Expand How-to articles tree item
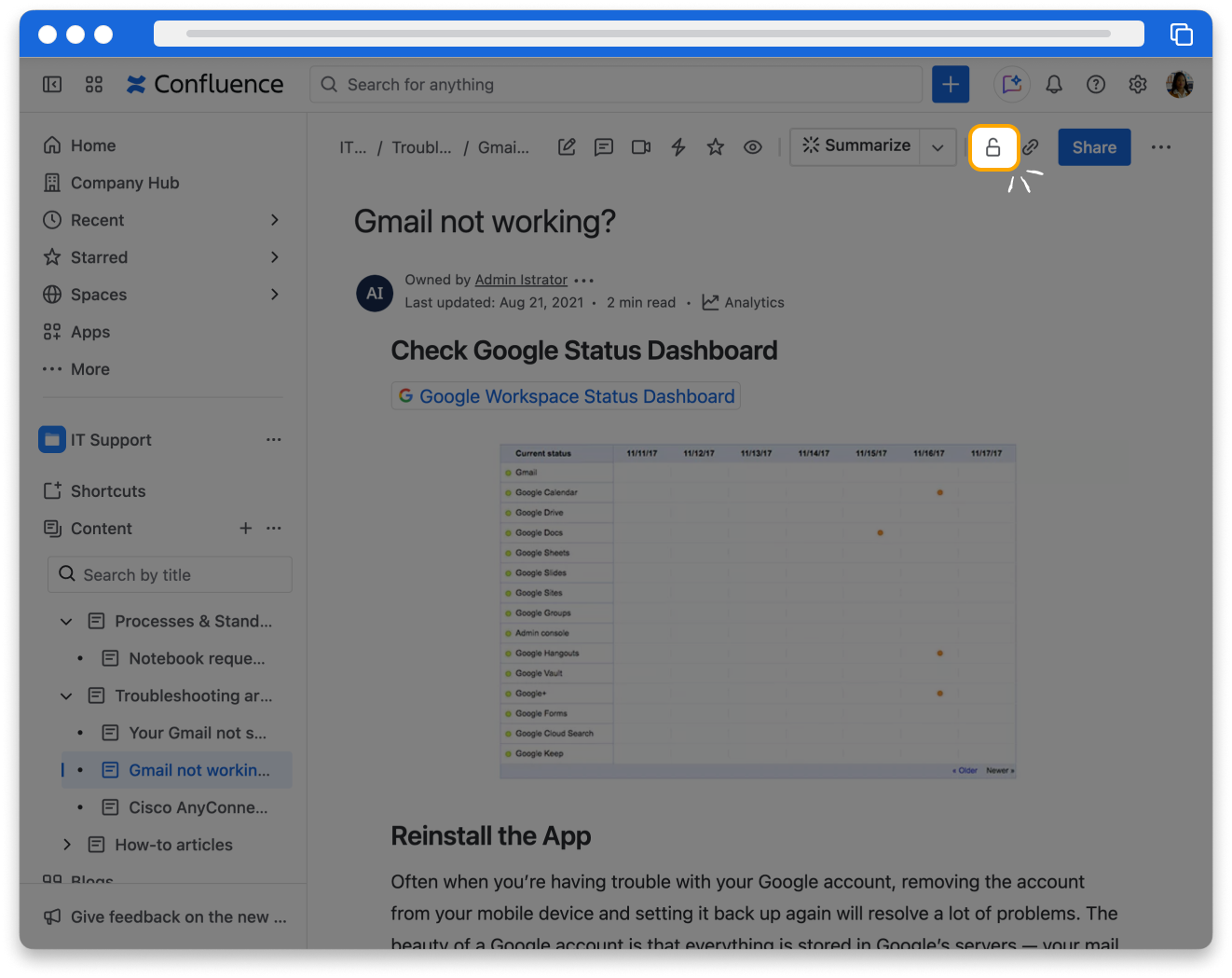The image size is (1232, 978). pyautogui.click(x=66, y=845)
